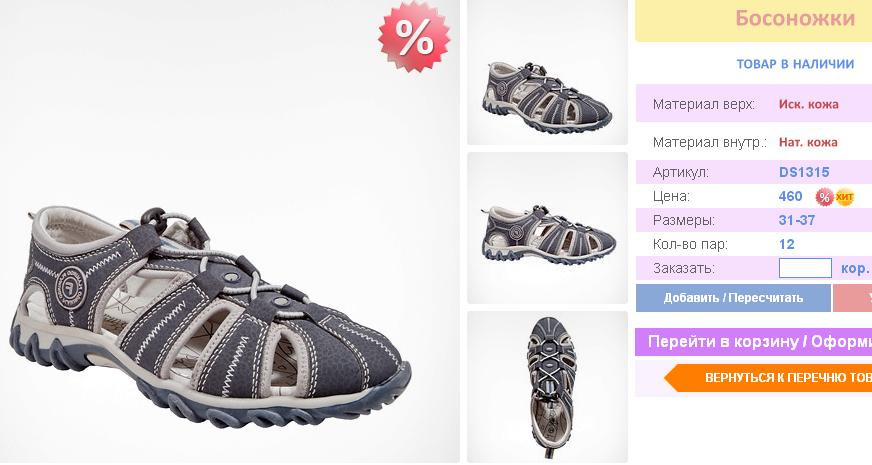Open the second sandal thumbnail with sole view

click(547, 228)
